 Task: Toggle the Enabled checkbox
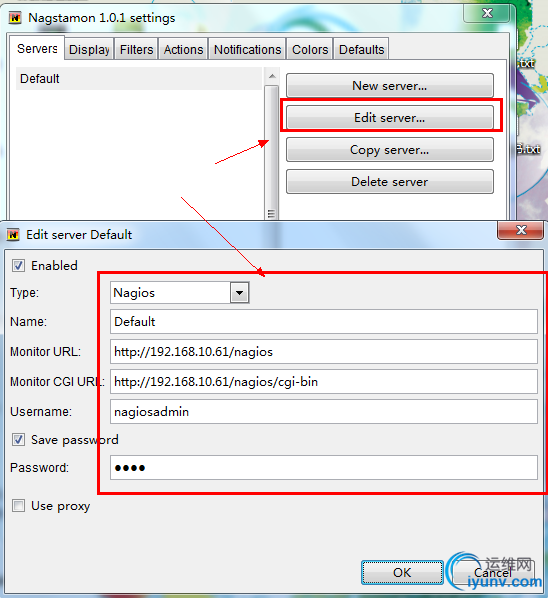point(18,265)
